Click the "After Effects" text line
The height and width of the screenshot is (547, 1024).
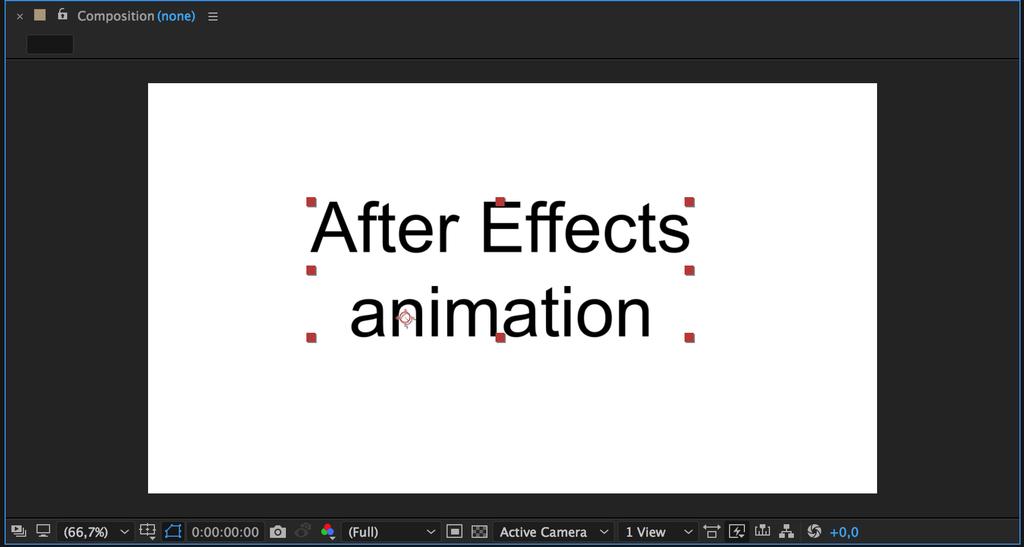[x=500, y=227]
